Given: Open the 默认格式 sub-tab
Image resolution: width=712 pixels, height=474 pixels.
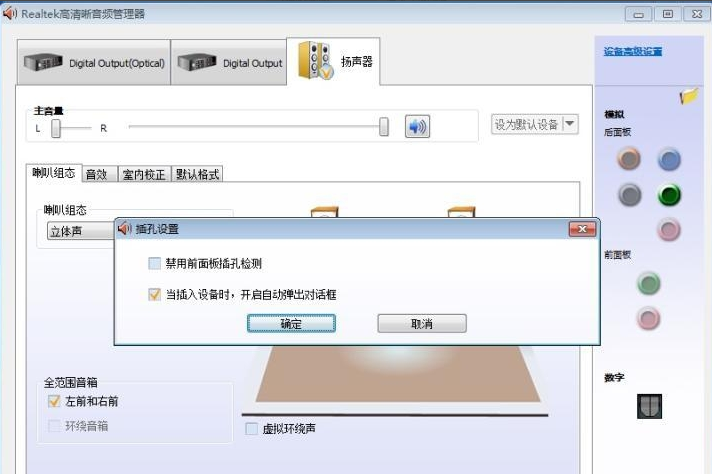Looking at the screenshot, I should (198, 174).
